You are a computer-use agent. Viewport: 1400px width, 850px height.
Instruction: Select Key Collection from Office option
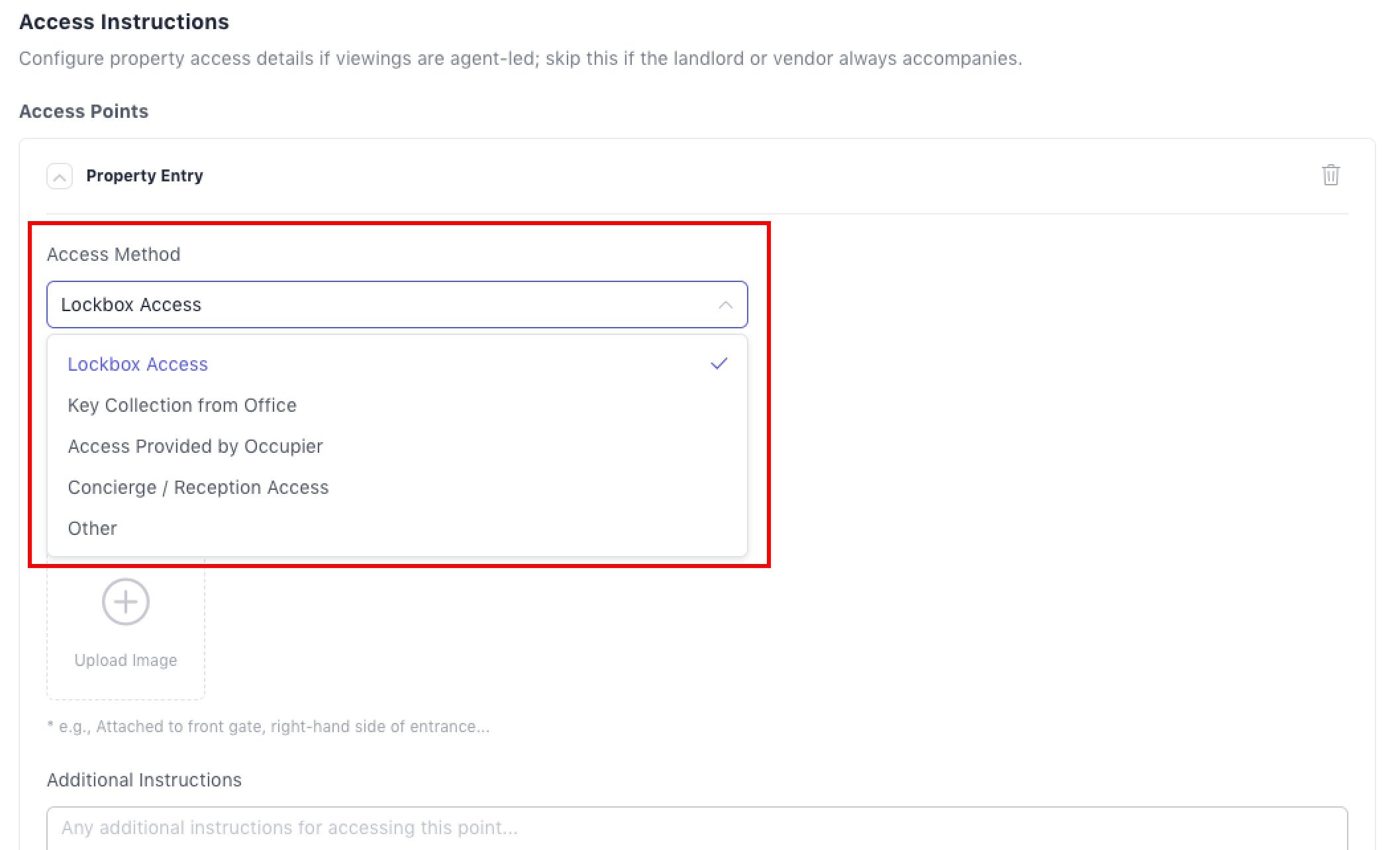182,405
